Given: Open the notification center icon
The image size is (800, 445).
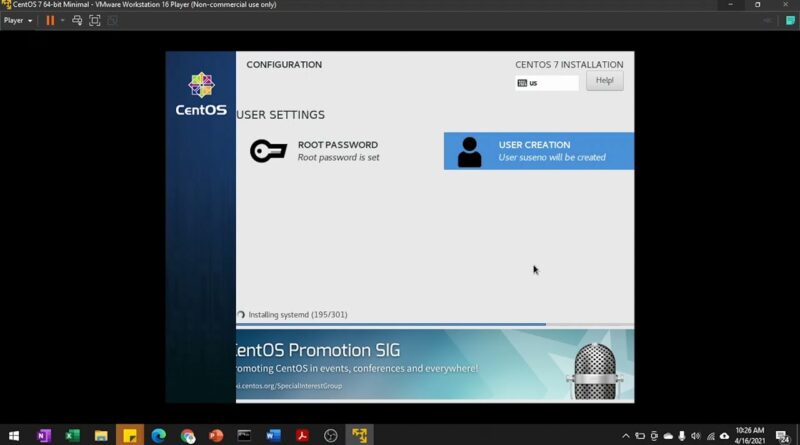Looking at the screenshot, I should point(782,436).
